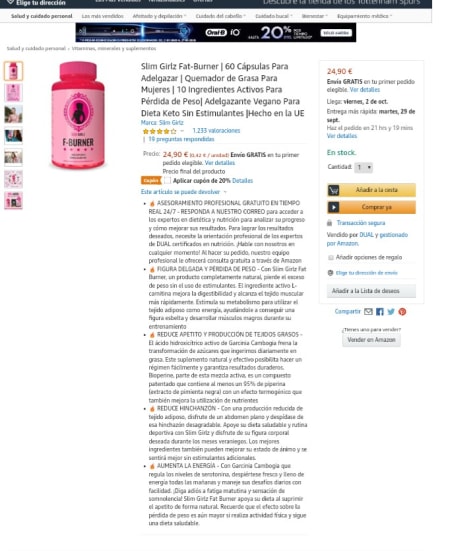
Task: Share on Pinterest icon
Action: [402, 312]
